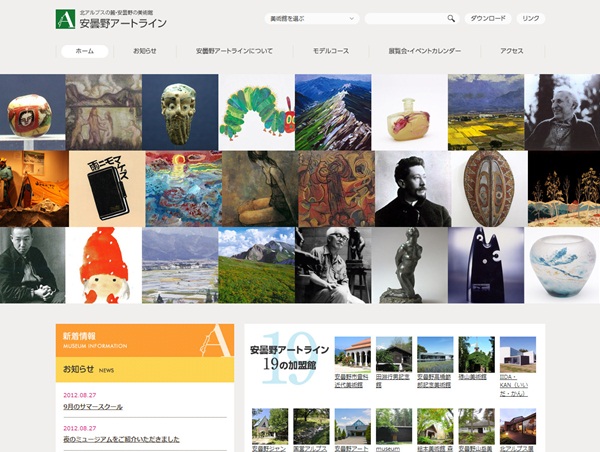The image size is (600, 452).
Task: Click the blue triangular roof museum photo
Action: click(352, 426)
